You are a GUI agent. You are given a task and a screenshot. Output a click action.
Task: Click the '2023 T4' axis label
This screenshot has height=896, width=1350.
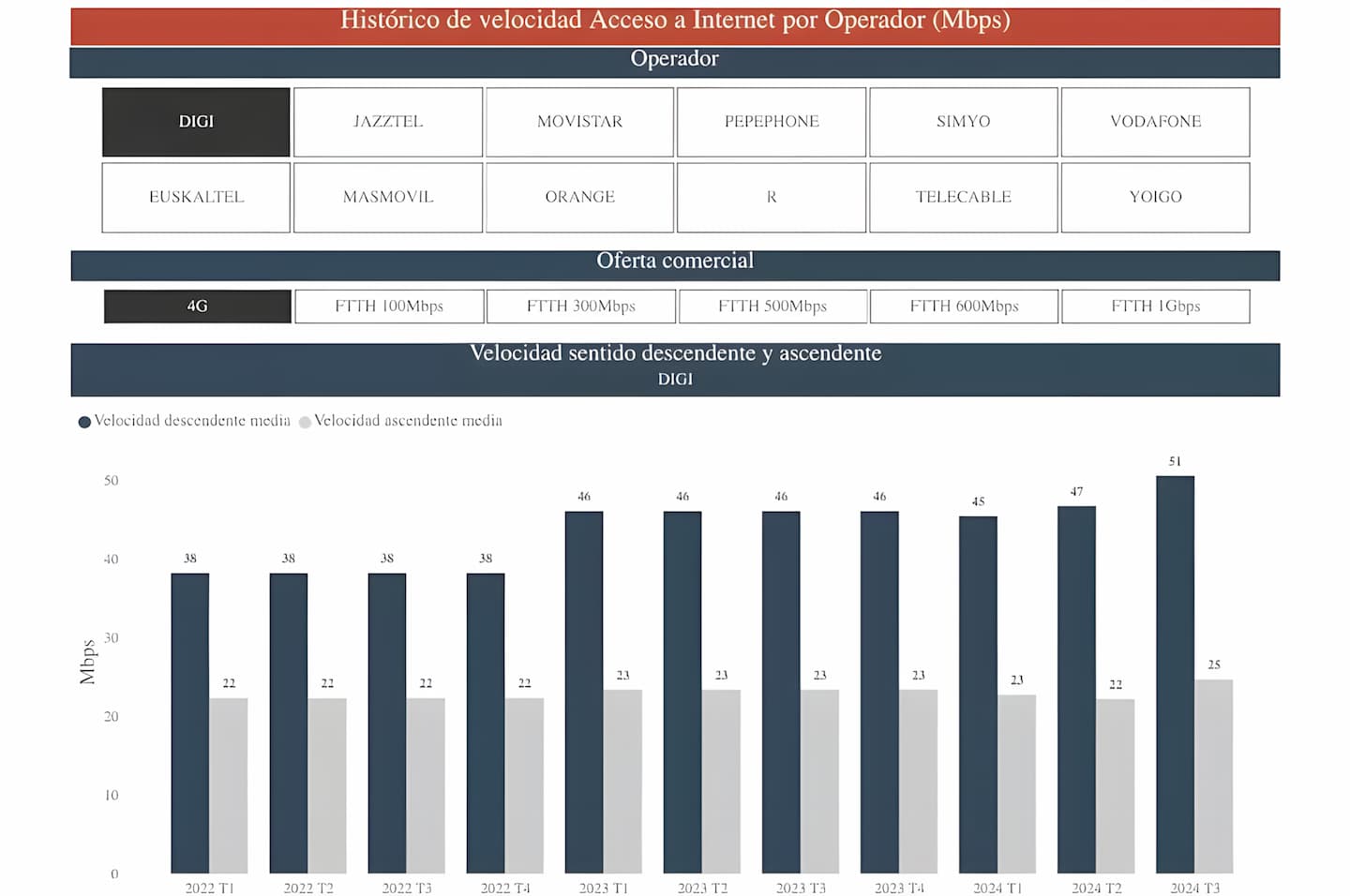(x=899, y=888)
